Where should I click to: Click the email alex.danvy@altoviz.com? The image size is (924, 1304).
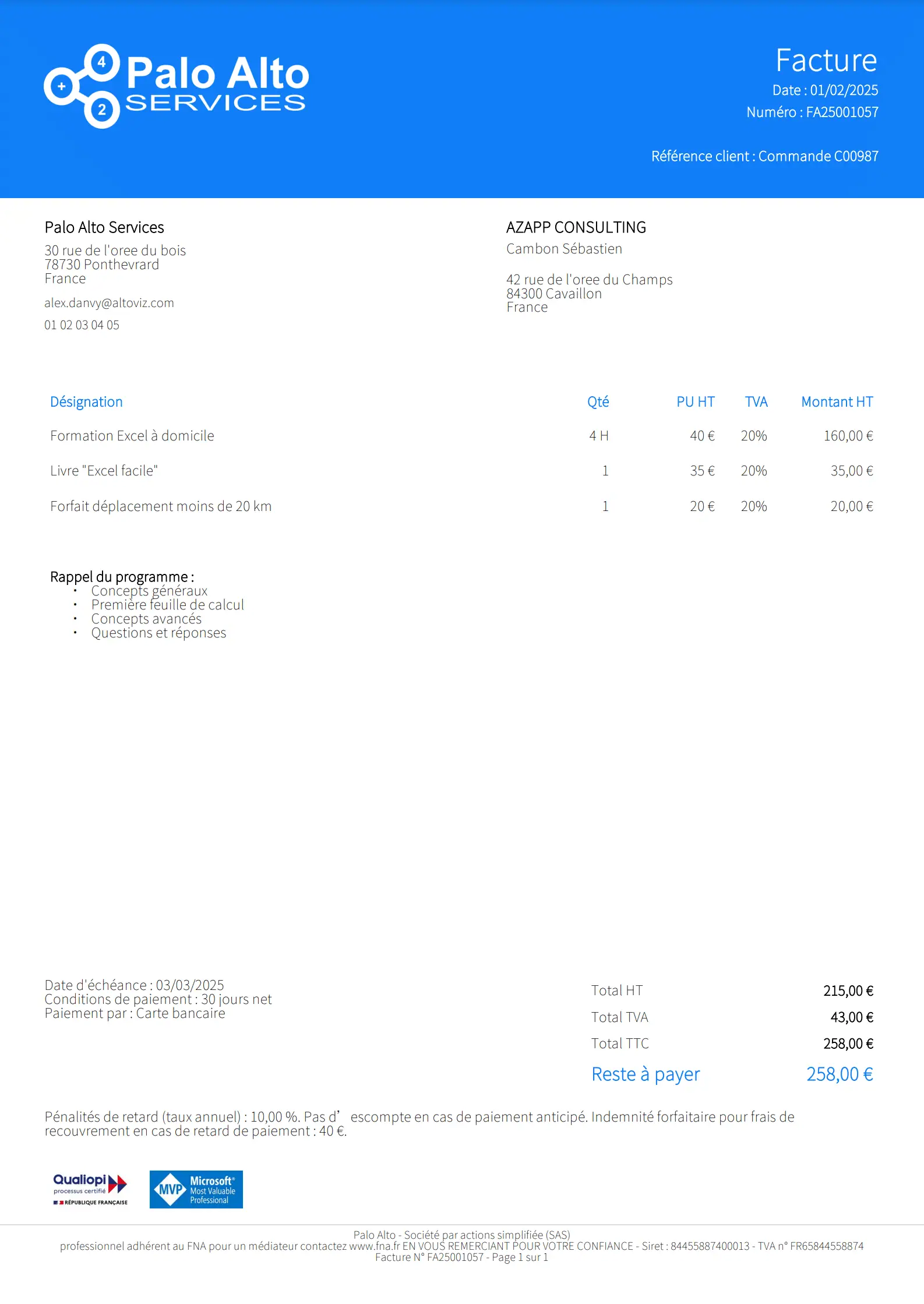coord(109,303)
